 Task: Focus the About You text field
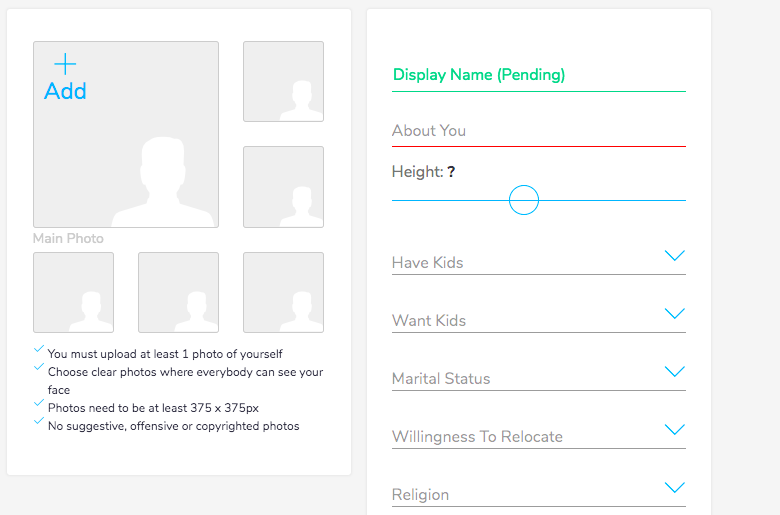tap(538, 131)
